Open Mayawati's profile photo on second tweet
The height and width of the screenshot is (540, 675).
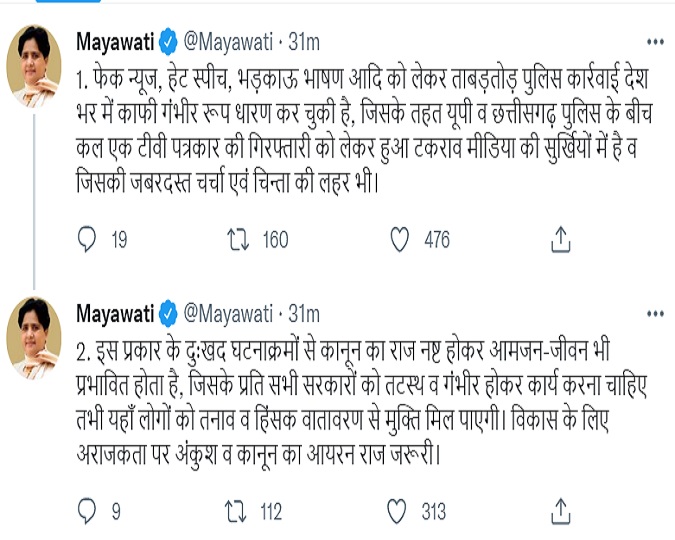(x=35, y=338)
